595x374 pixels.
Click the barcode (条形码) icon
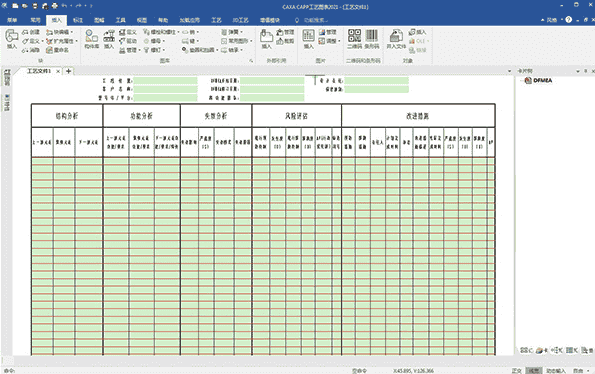point(371,36)
